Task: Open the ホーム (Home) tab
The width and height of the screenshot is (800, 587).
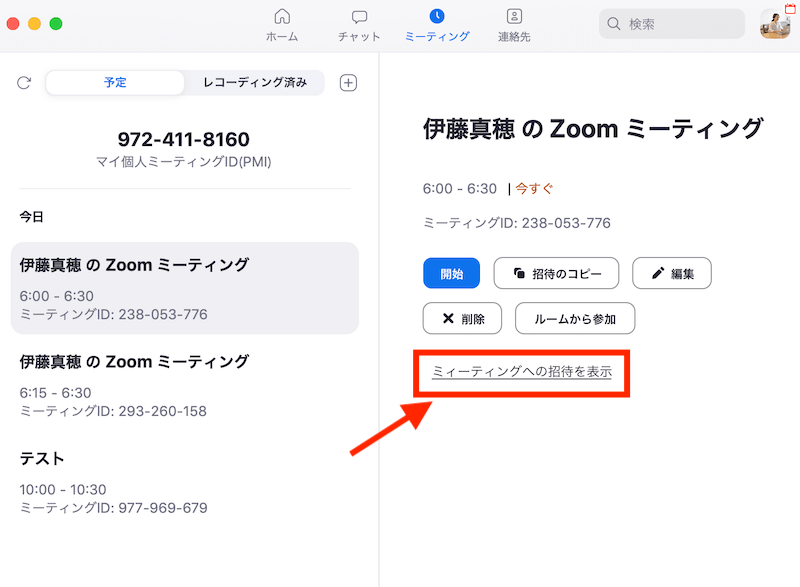Action: point(282,25)
